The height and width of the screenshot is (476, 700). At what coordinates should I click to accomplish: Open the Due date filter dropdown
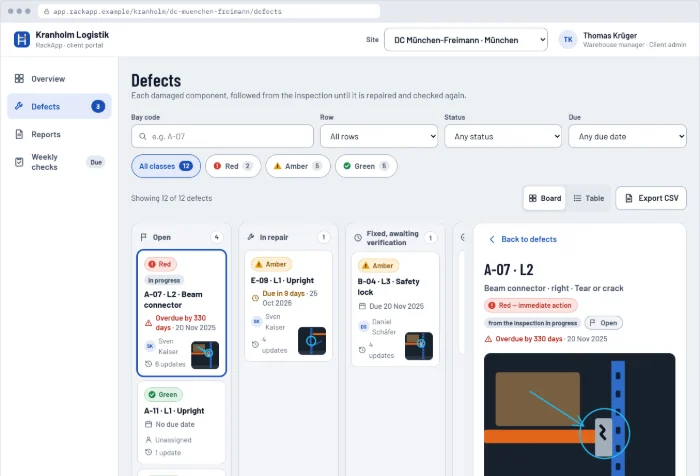pos(627,136)
